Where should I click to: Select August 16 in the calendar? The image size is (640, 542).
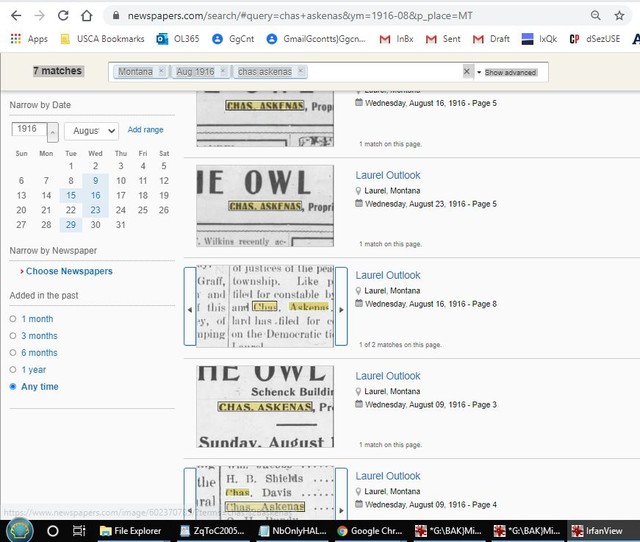coord(96,195)
